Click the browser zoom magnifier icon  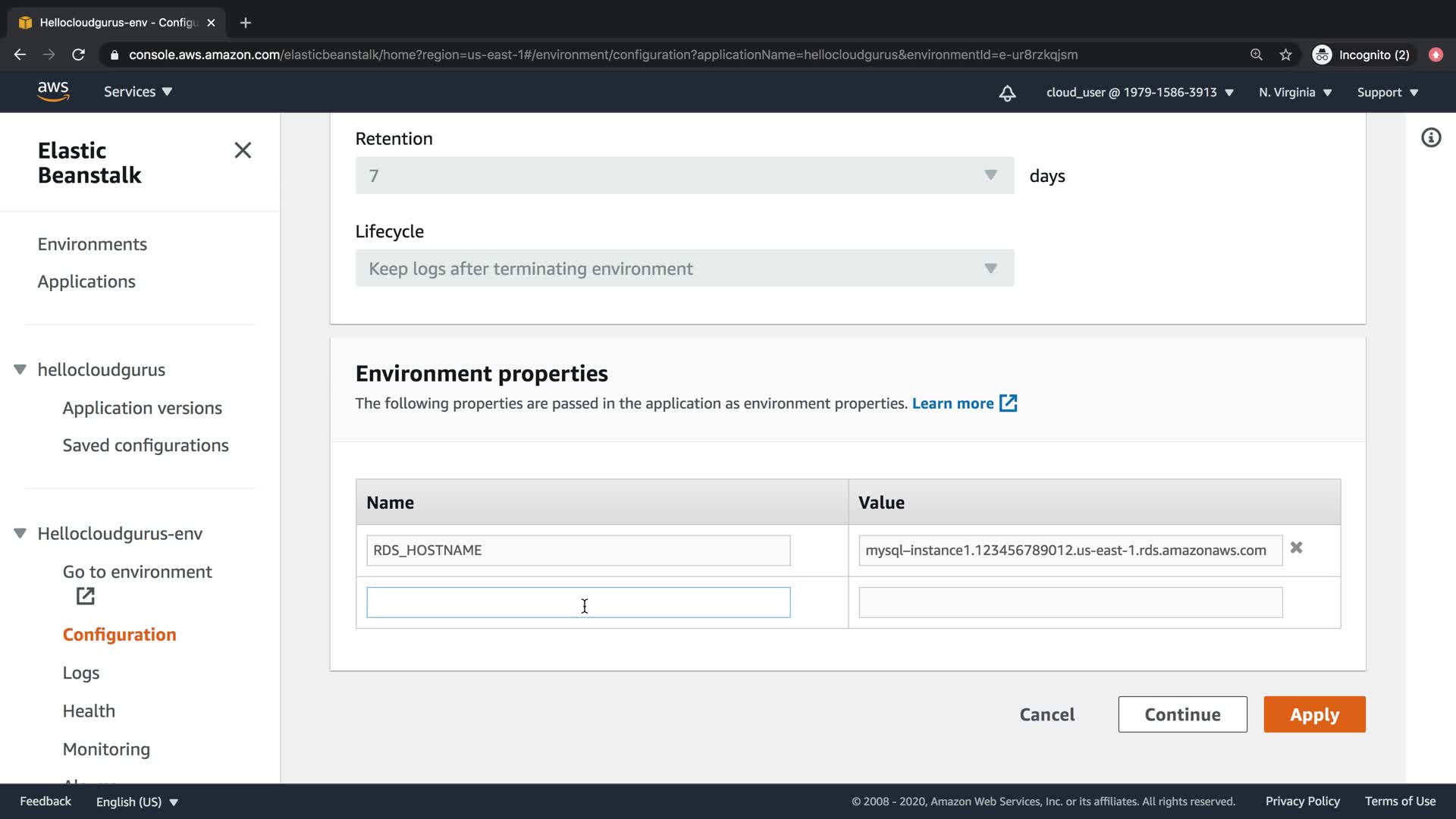pos(1257,55)
